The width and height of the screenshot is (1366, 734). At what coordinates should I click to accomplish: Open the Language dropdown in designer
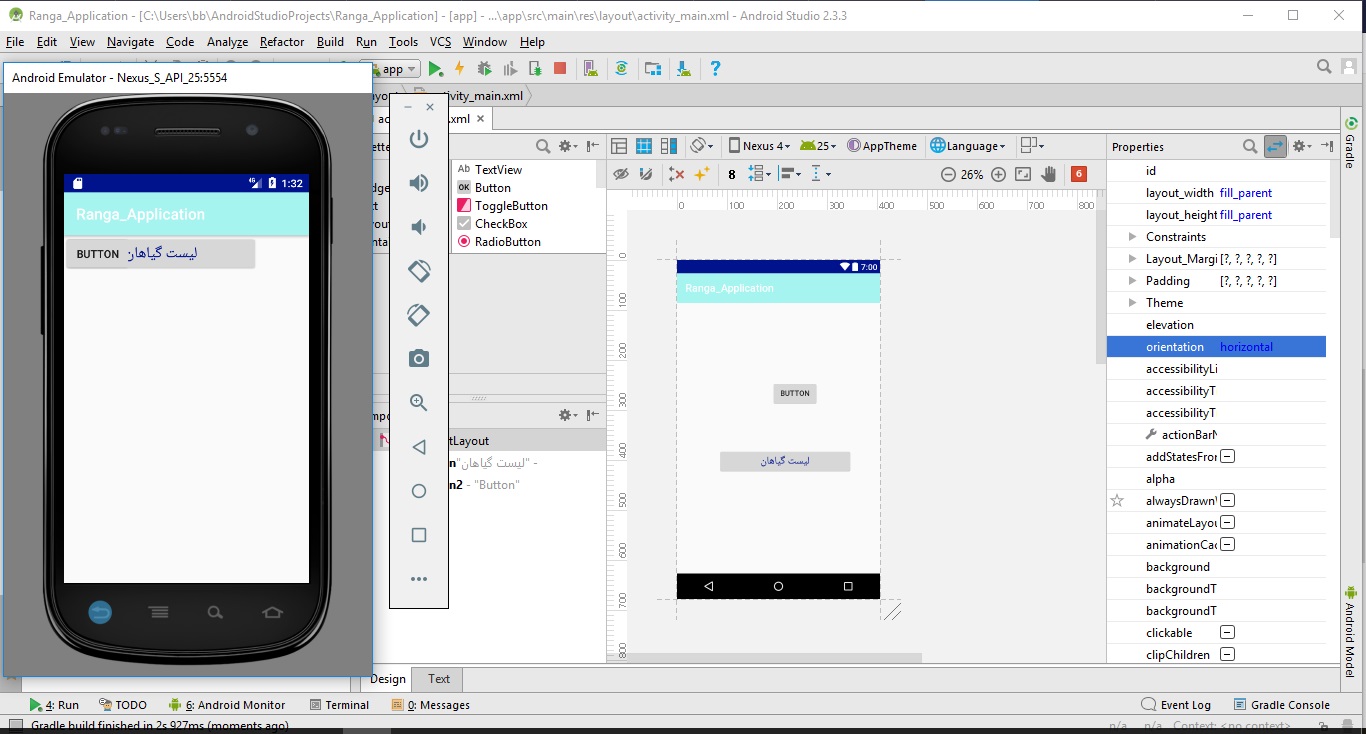click(x=967, y=146)
